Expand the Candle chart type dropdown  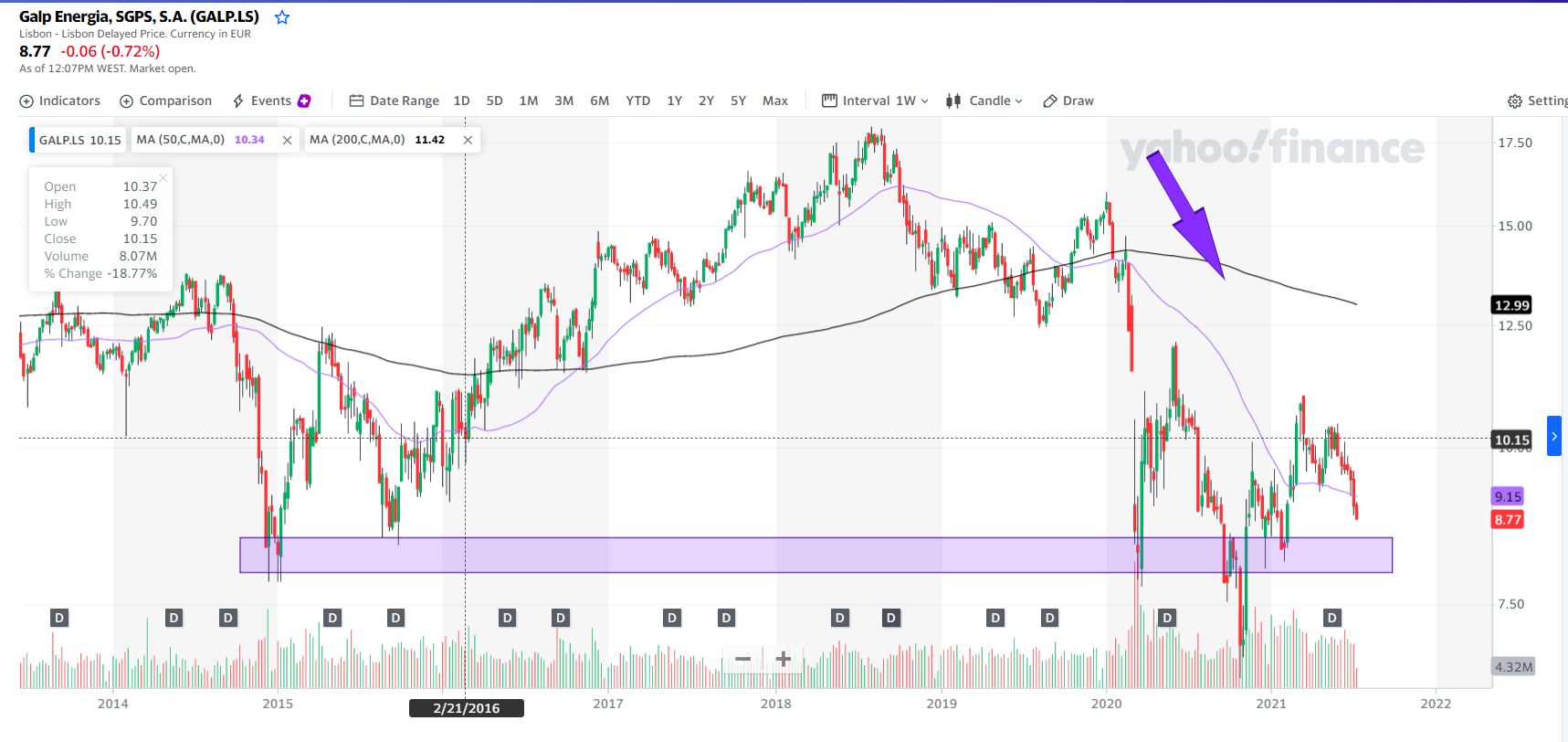click(984, 101)
